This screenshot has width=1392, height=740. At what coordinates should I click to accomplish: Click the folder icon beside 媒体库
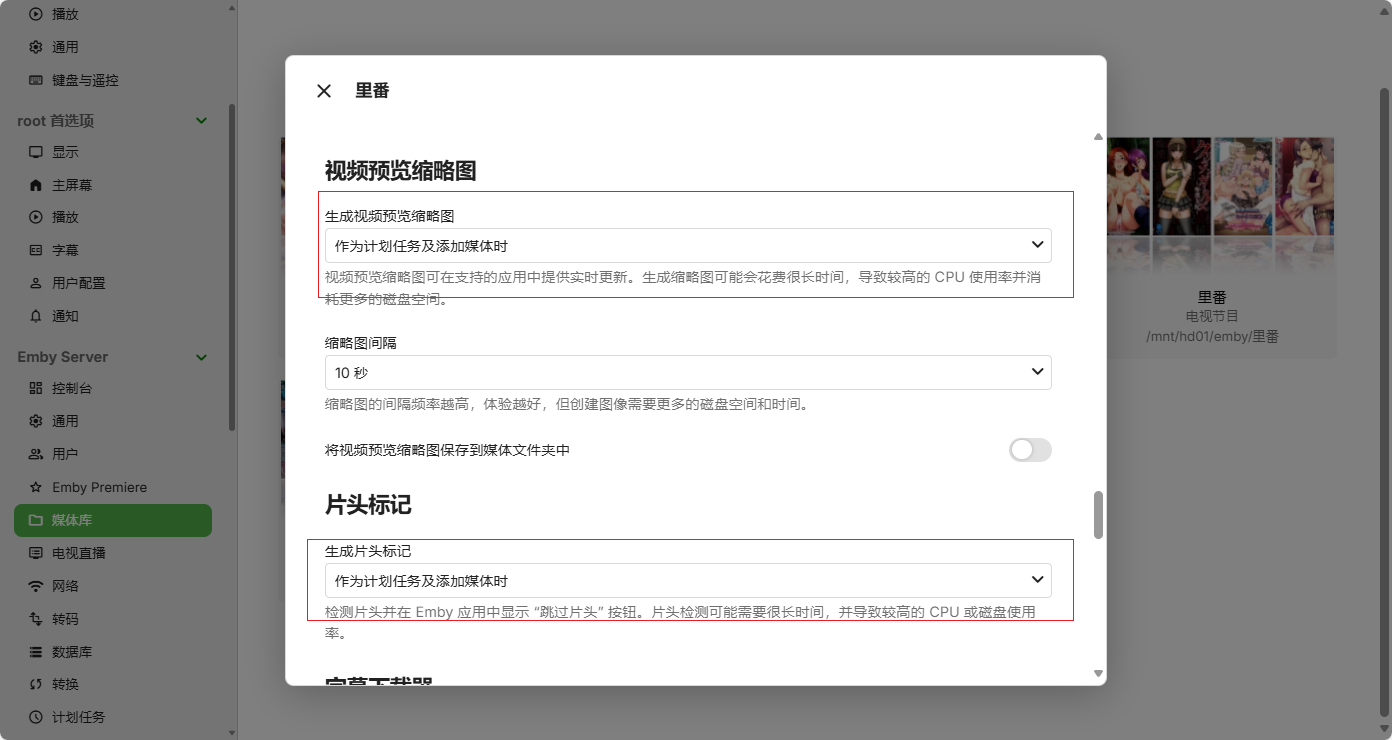click(x=36, y=520)
